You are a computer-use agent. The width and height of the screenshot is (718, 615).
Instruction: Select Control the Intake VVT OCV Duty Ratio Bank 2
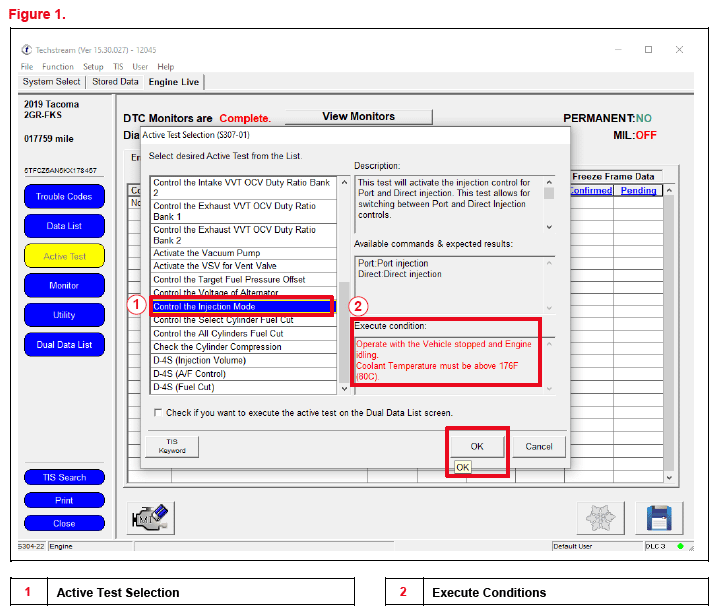tap(244, 188)
